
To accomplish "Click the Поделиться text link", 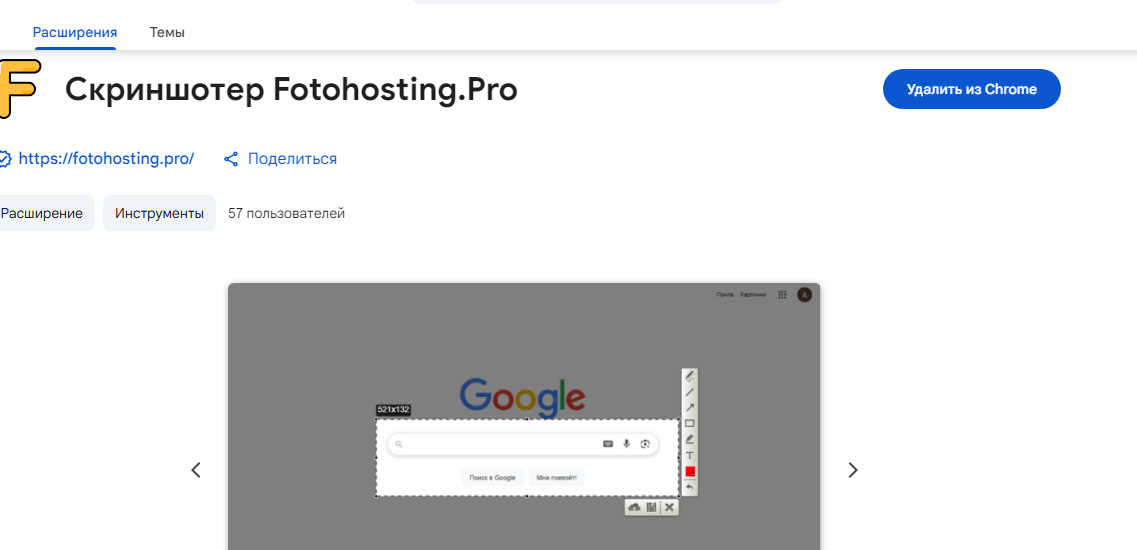I will tap(292, 159).
